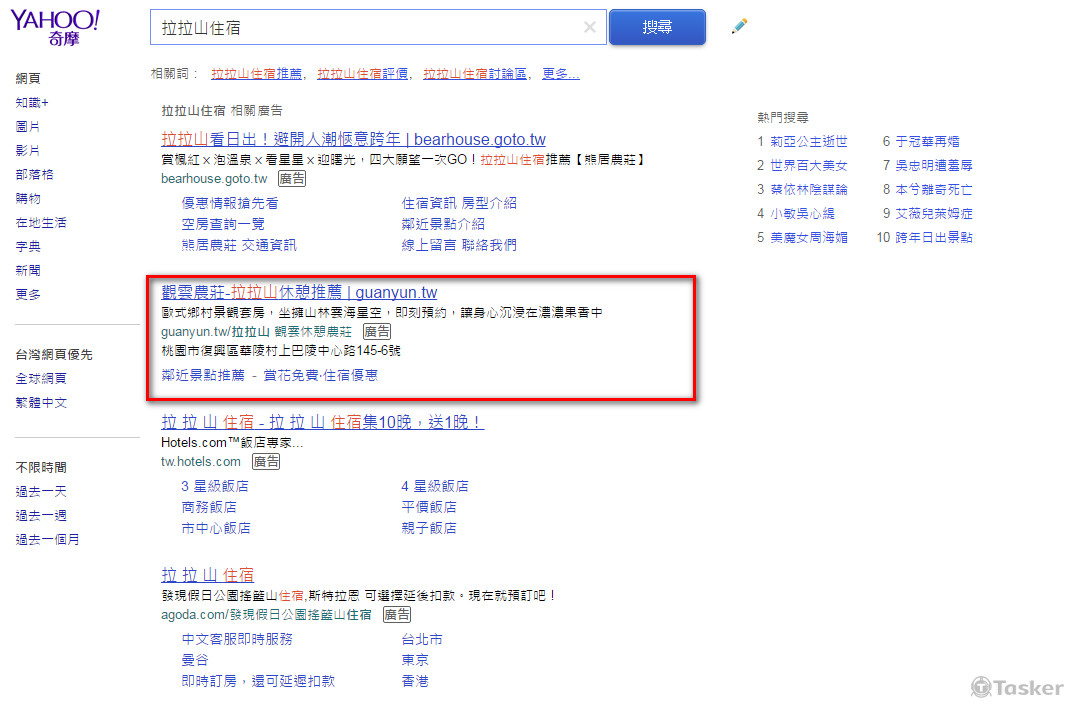This screenshot has height=708, width=1080.
Task: Select the 過去一天 time filter
Action: 41,491
